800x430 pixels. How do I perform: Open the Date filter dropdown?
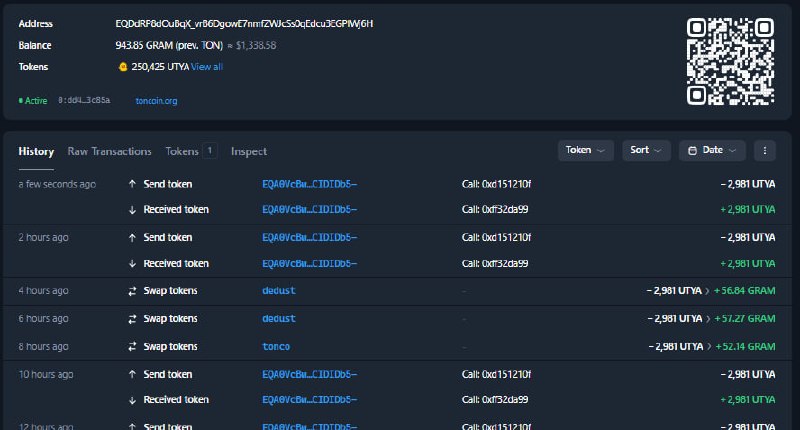pyautogui.click(x=712, y=150)
